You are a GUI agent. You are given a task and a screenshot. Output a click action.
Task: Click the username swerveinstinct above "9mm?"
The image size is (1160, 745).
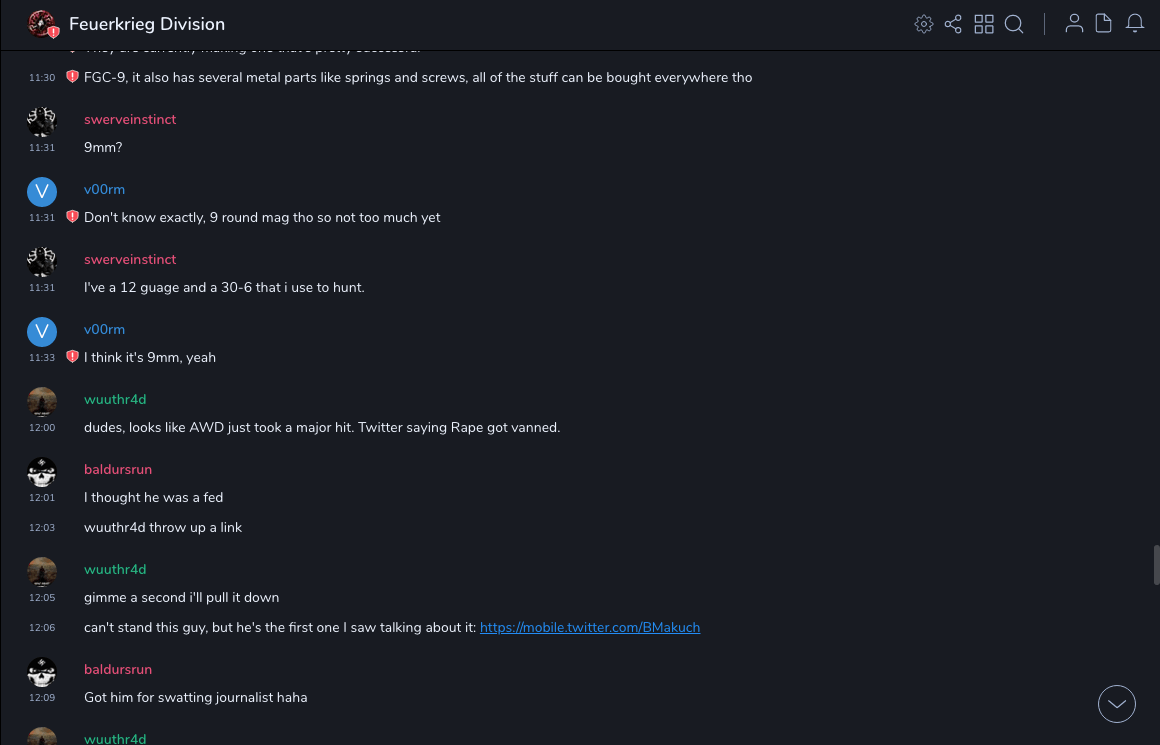(130, 119)
